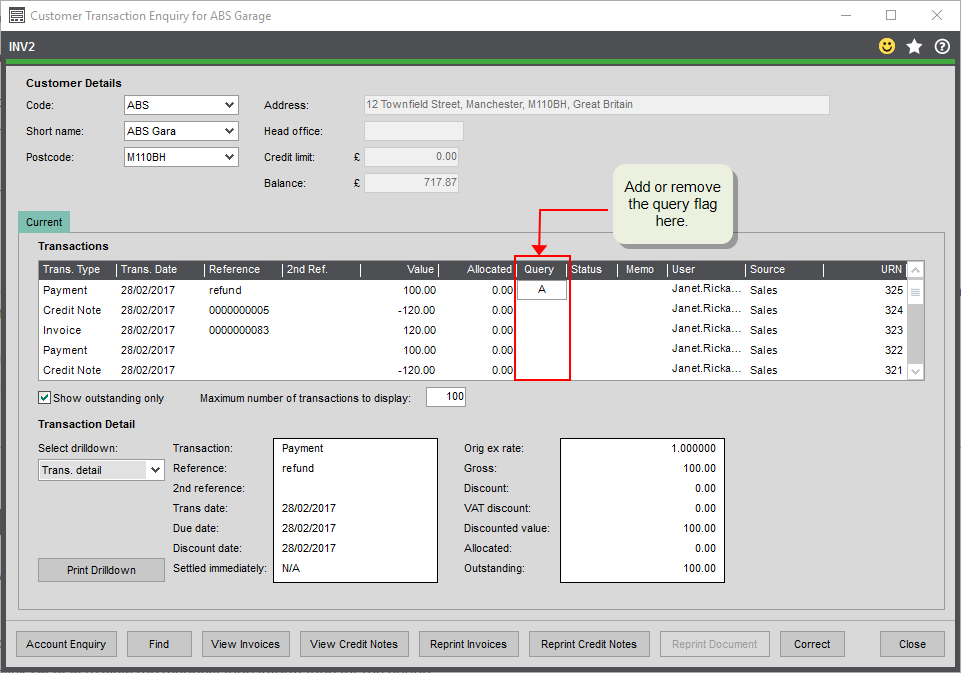Click the Reprint Invoices button
Image resolution: width=961 pixels, height=673 pixels.
pyautogui.click(x=468, y=644)
